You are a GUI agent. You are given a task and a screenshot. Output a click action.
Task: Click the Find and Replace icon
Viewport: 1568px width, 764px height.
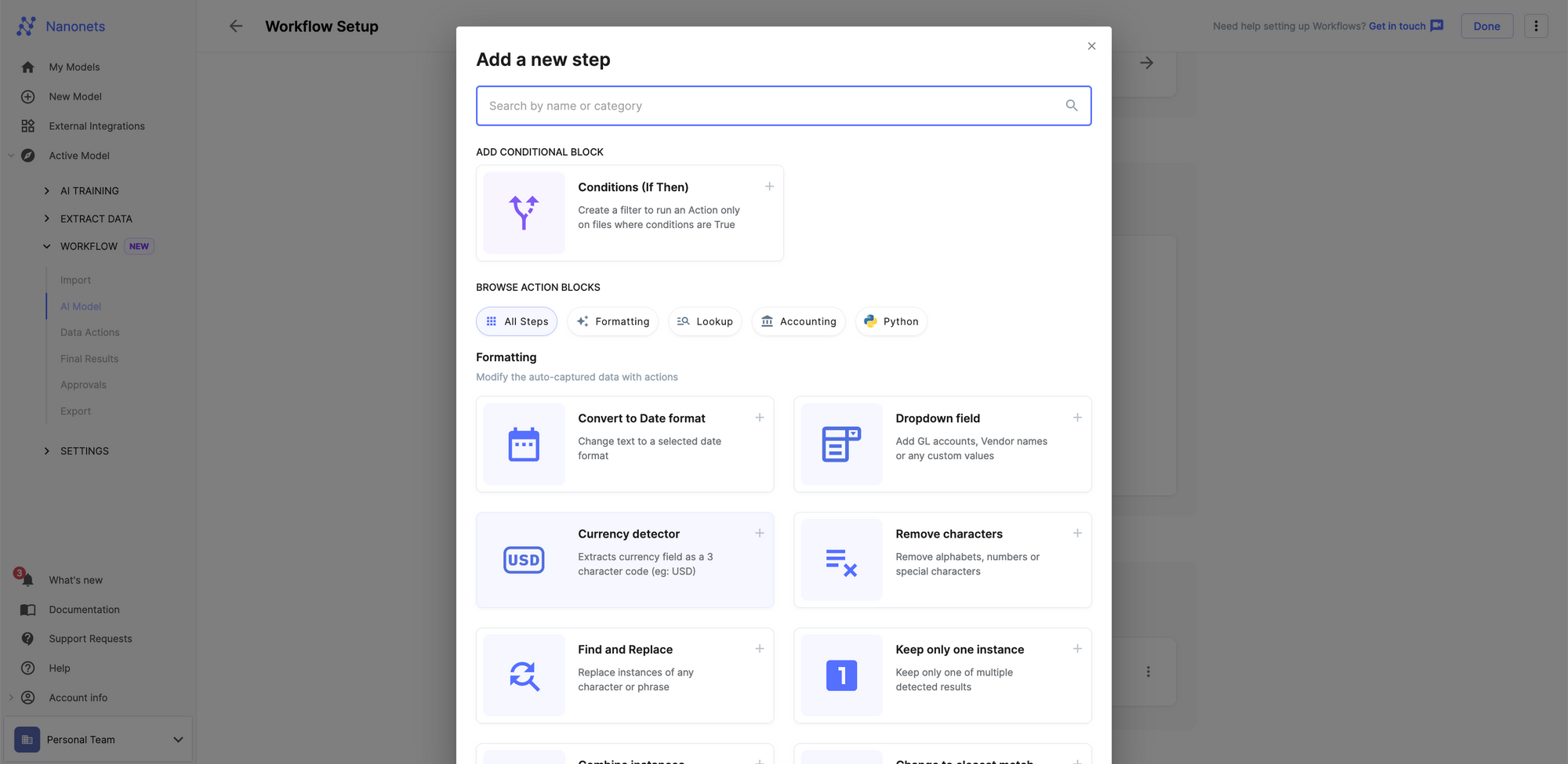(524, 675)
